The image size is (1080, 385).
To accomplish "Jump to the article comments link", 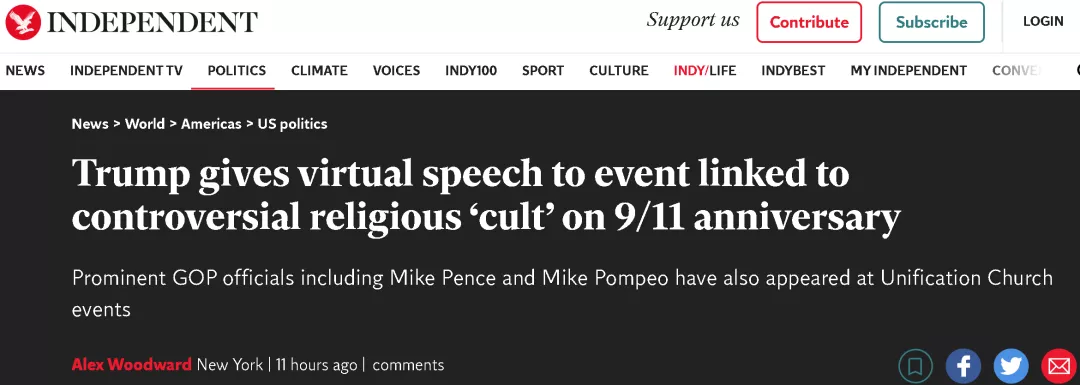I will (408, 364).
